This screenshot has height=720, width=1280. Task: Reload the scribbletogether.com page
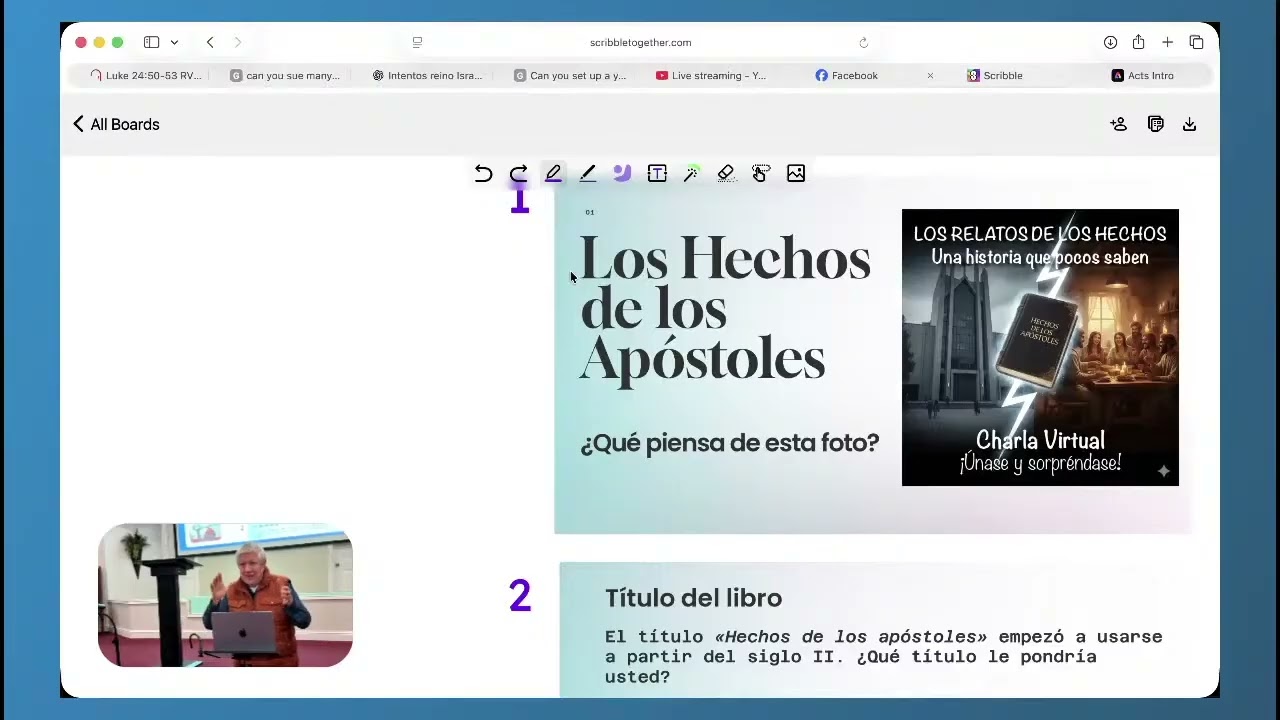pyautogui.click(x=863, y=42)
